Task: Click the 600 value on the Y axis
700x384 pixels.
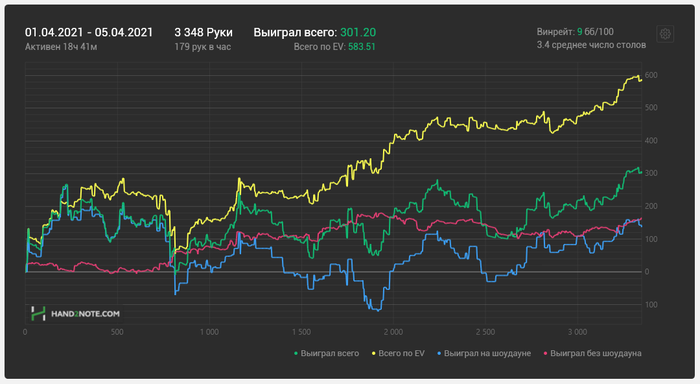Action: (x=651, y=75)
